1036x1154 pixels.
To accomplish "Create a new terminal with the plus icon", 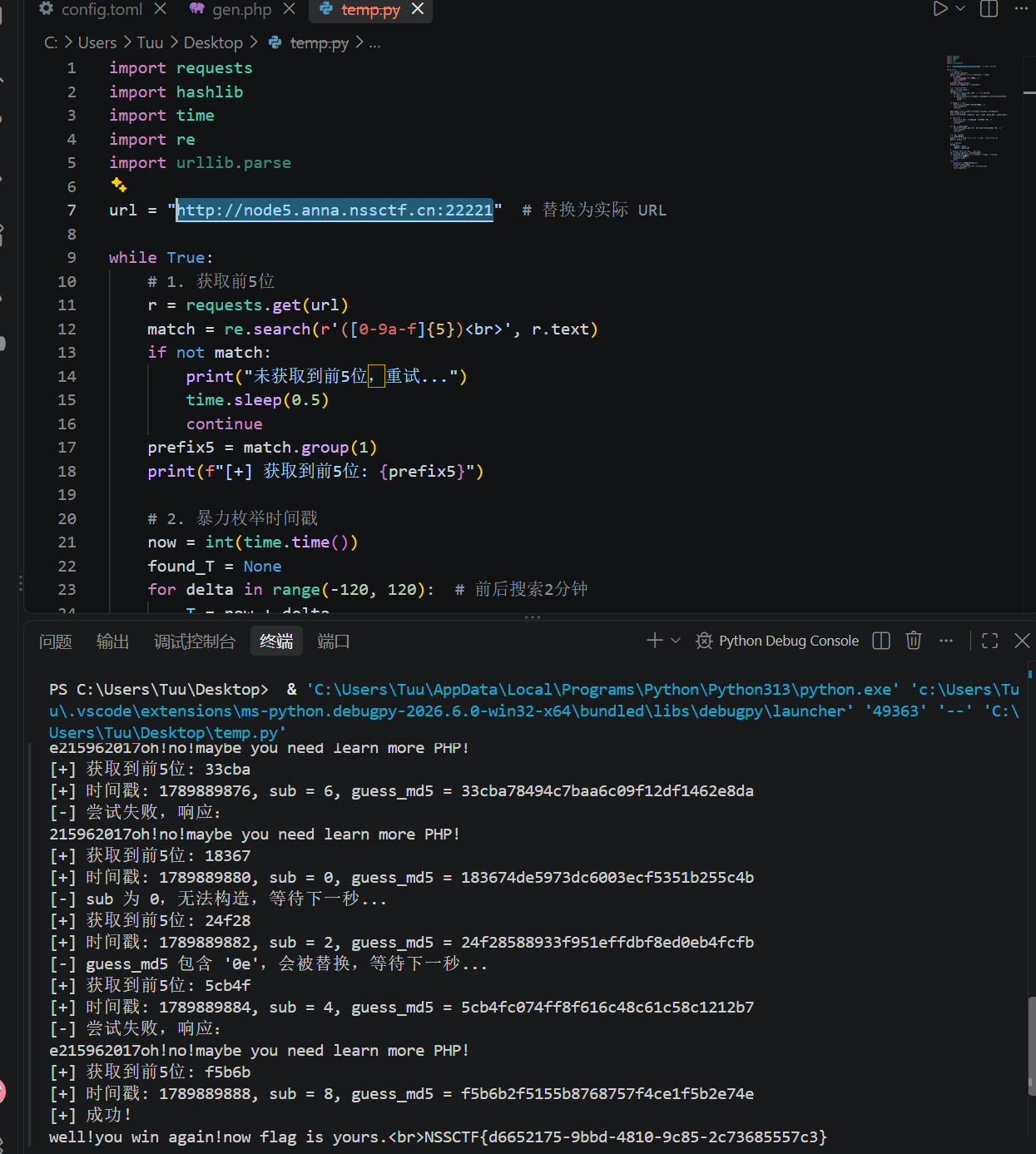I will point(655,640).
